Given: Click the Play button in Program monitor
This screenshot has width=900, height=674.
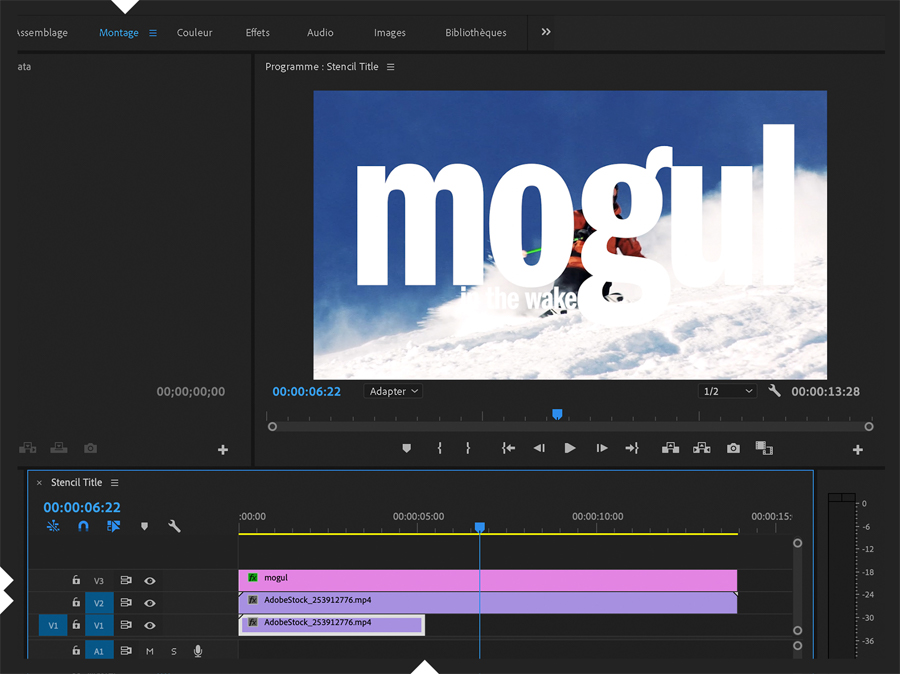Looking at the screenshot, I should [x=570, y=449].
